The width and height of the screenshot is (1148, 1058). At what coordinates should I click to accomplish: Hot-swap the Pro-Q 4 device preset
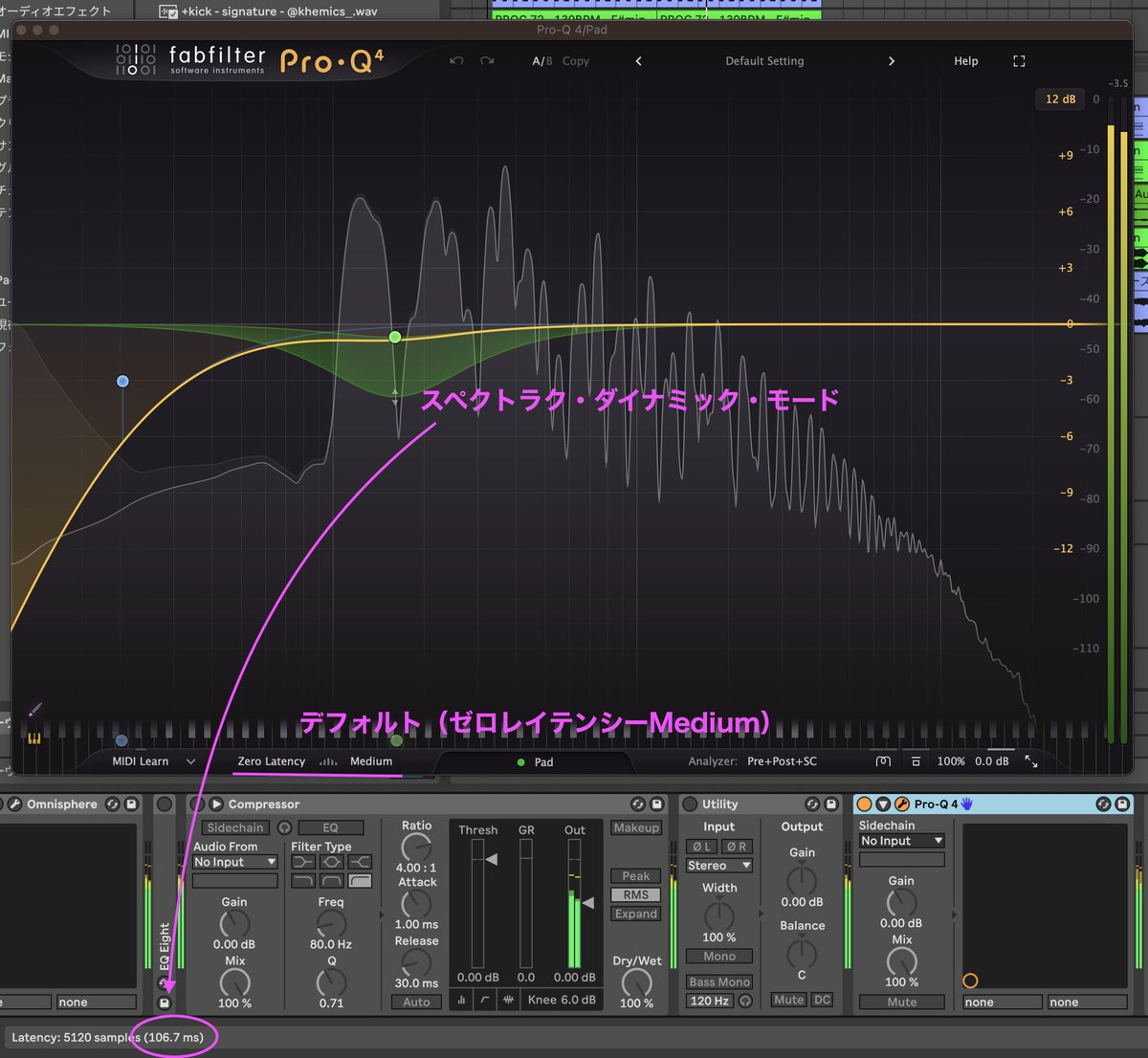coord(1103,805)
